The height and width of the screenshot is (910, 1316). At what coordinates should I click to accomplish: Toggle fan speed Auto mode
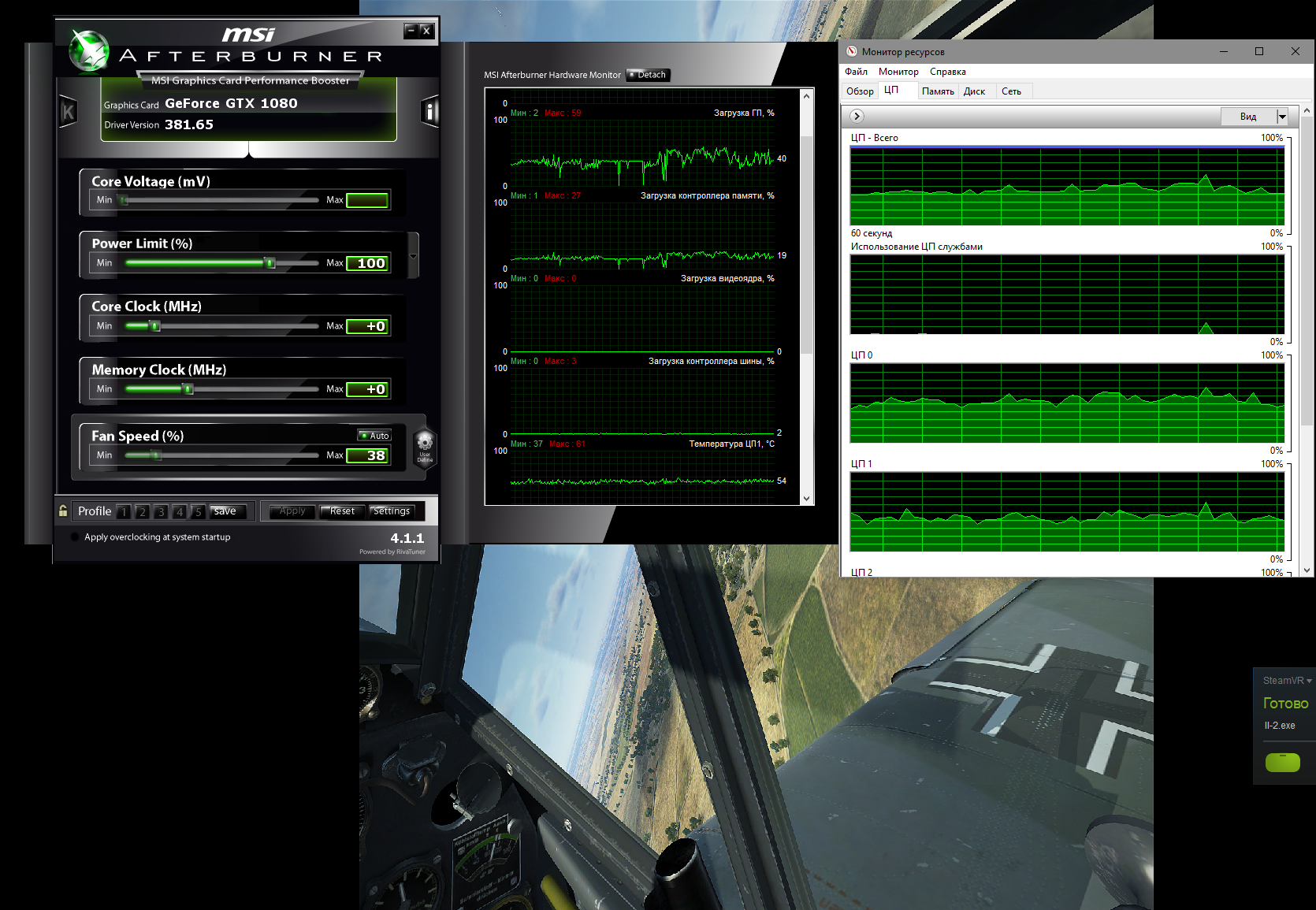[x=374, y=436]
